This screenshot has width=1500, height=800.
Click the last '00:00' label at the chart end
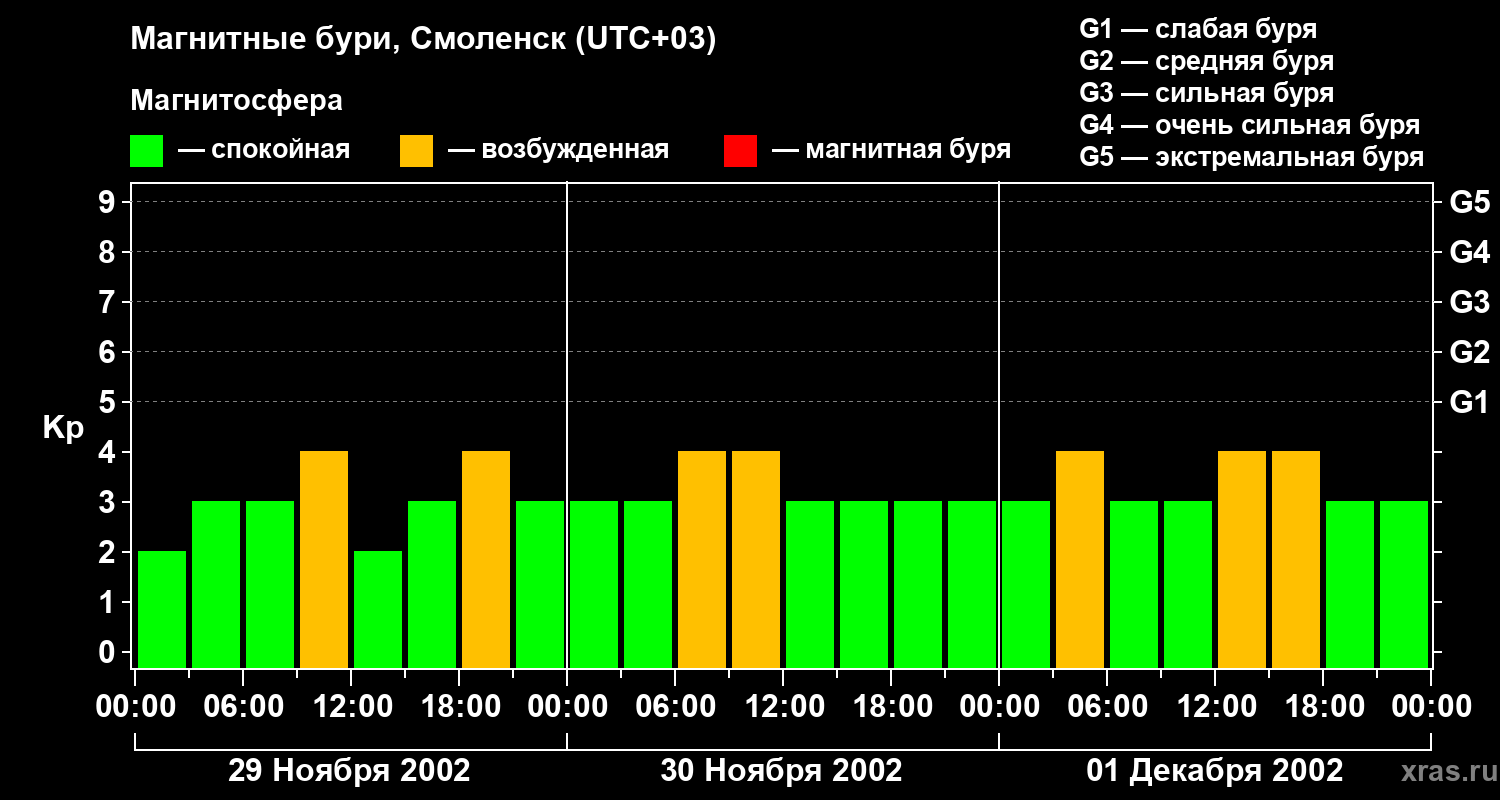click(x=1431, y=707)
